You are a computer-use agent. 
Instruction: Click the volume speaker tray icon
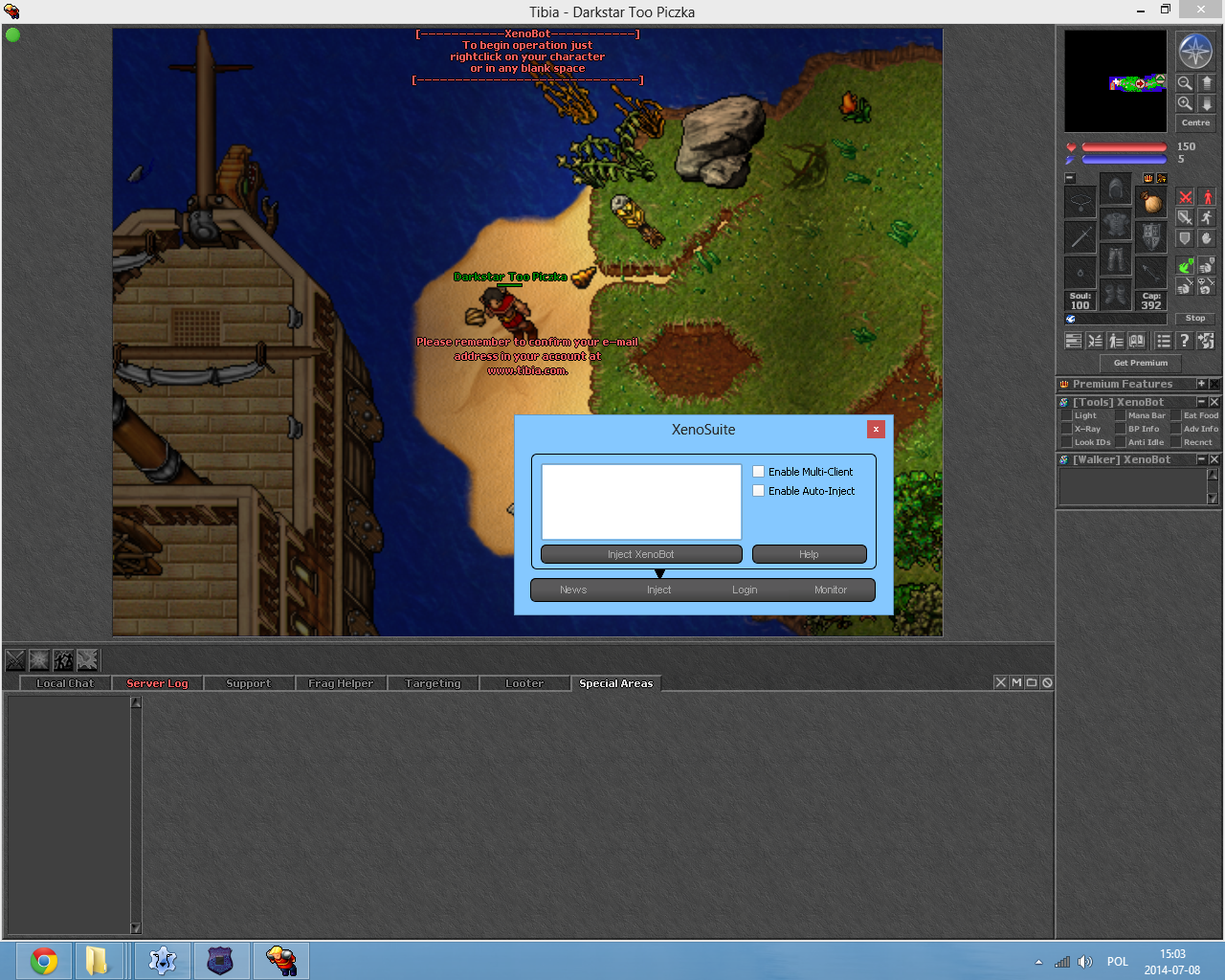(1084, 962)
